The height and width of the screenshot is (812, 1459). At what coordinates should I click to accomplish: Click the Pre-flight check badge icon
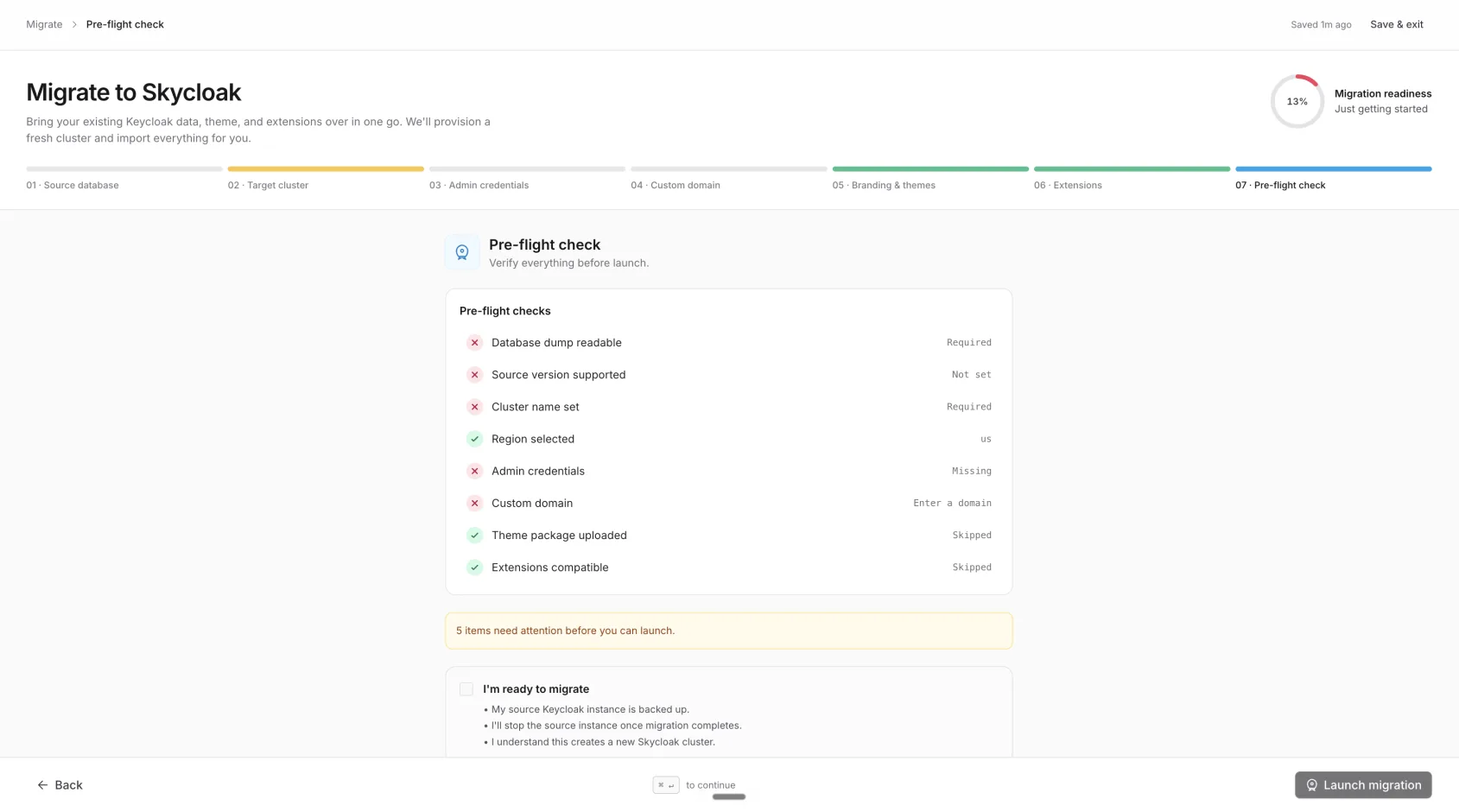pyautogui.click(x=462, y=252)
